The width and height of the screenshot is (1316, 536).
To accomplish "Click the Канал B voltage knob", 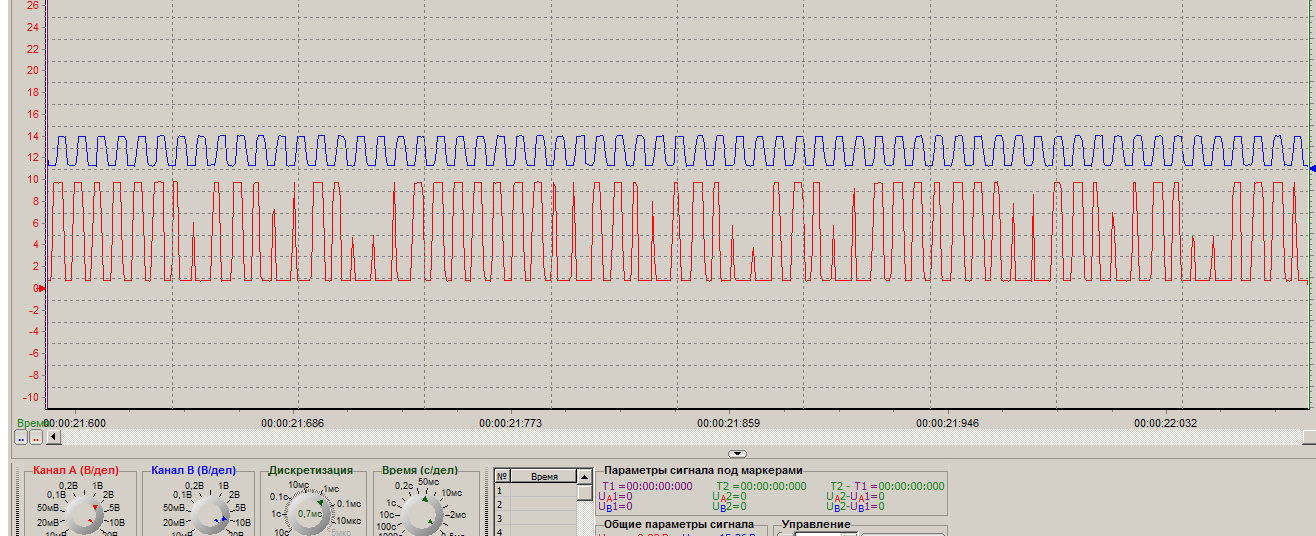I will (209, 516).
